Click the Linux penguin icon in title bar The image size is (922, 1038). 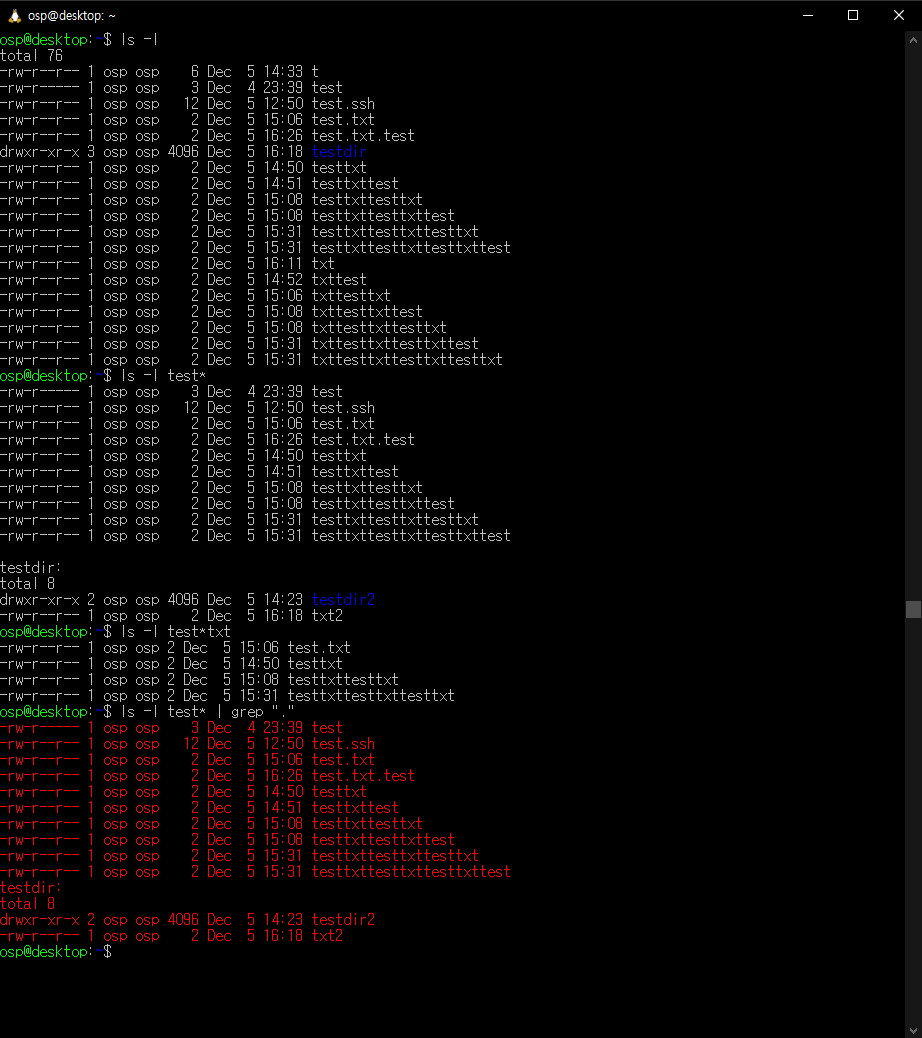15,15
